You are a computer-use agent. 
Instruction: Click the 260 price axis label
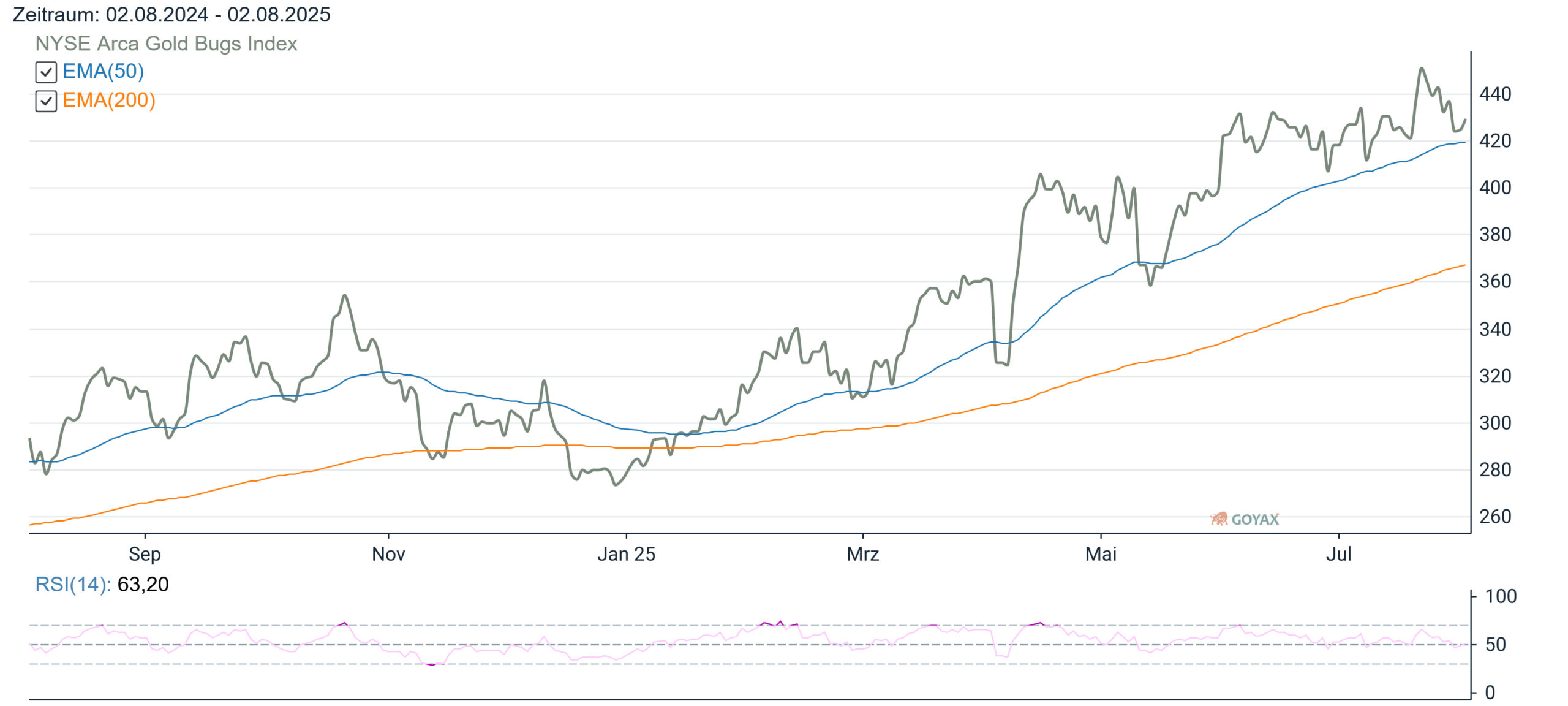coord(1495,517)
